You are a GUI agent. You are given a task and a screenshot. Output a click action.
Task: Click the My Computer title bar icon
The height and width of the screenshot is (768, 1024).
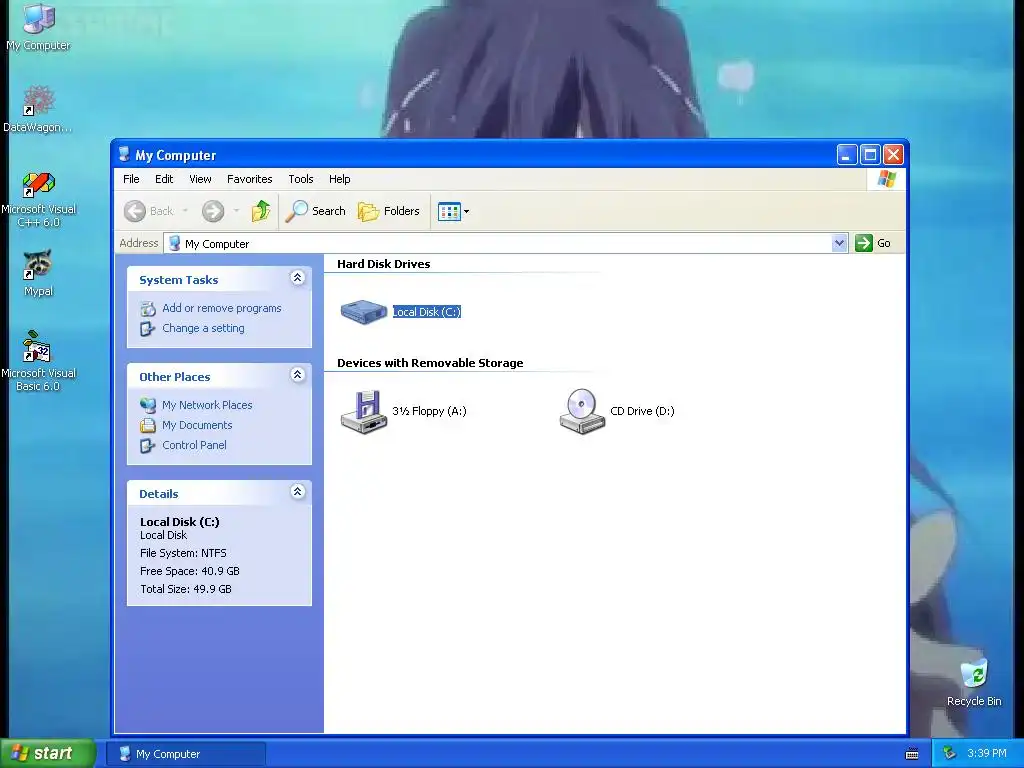coord(124,155)
